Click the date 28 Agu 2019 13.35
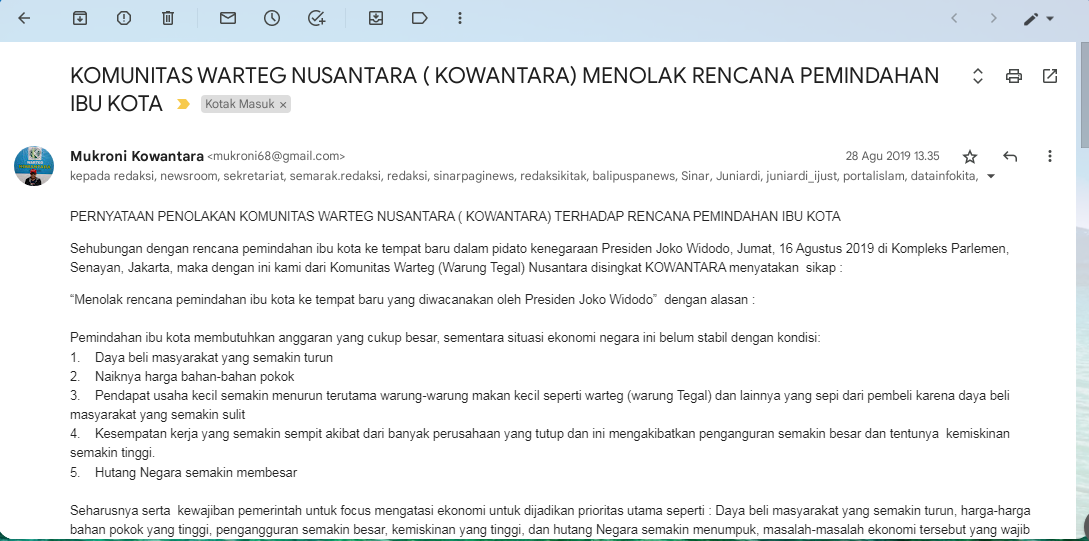The width and height of the screenshot is (1089, 541). pyautogui.click(x=892, y=156)
